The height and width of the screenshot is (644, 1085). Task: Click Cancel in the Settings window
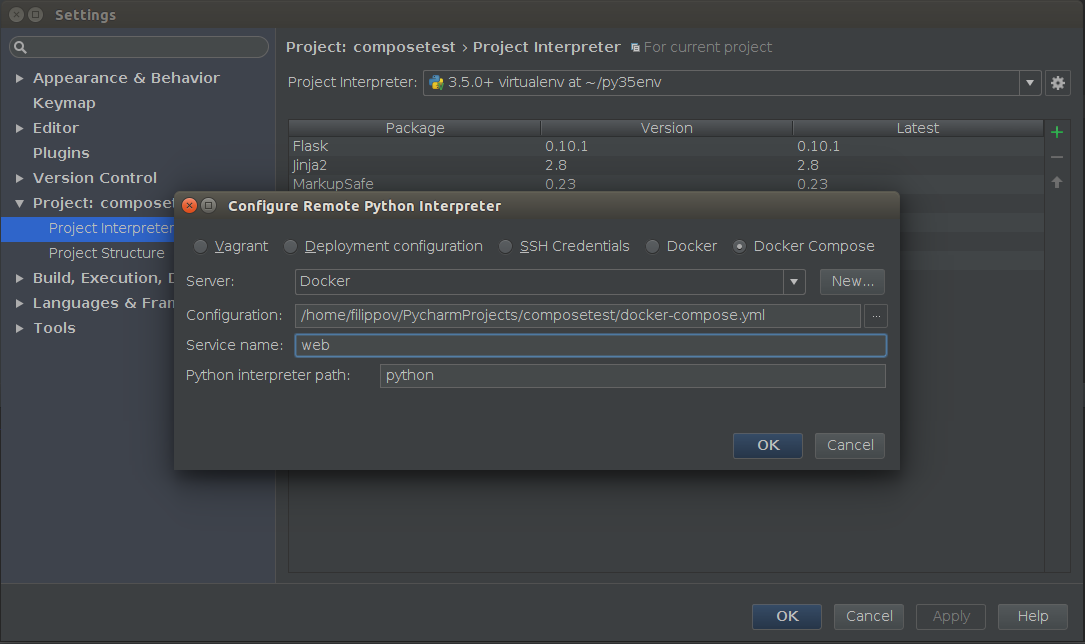click(x=869, y=616)
